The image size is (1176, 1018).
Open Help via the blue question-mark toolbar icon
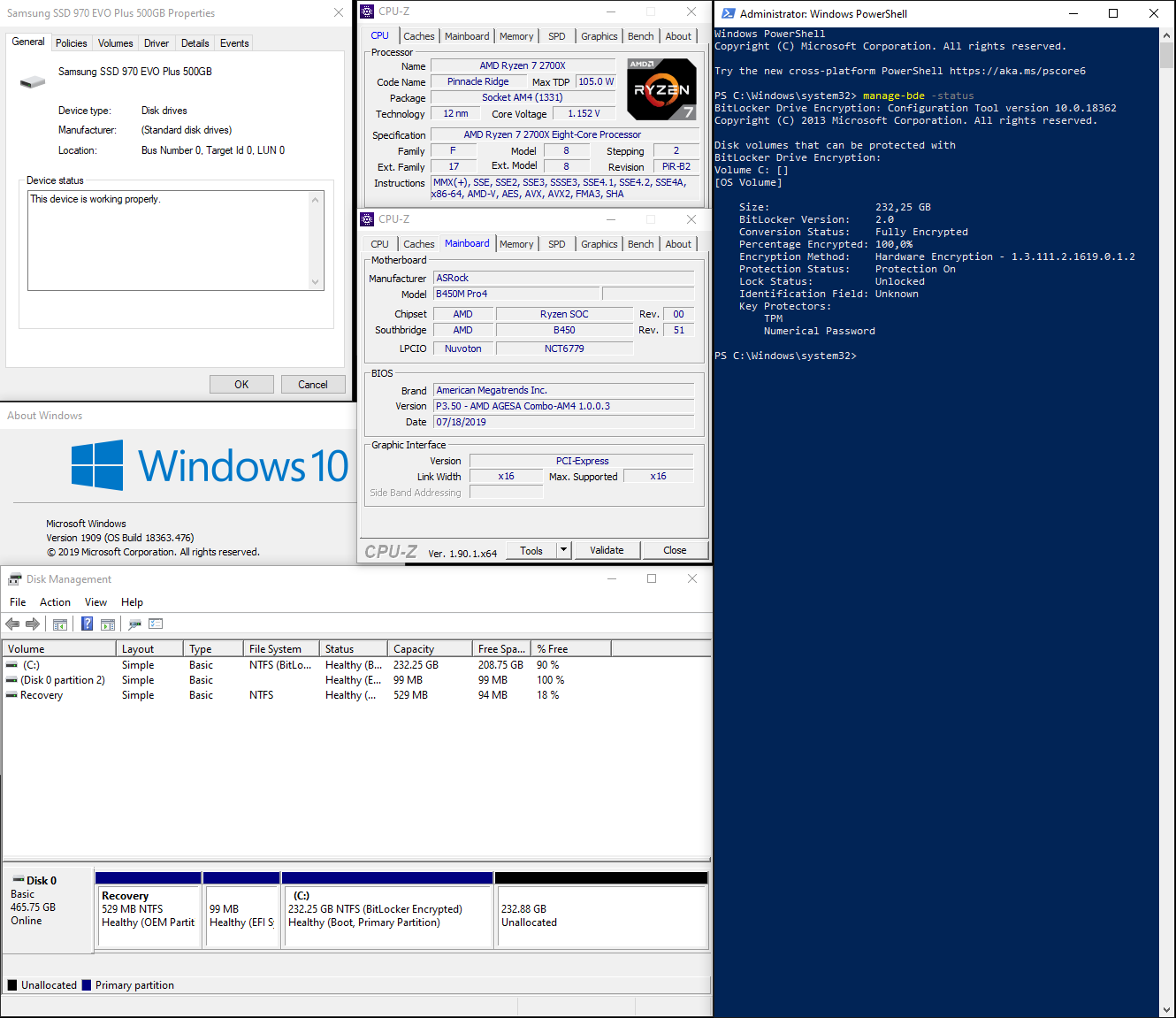click(x=87, y=624)
